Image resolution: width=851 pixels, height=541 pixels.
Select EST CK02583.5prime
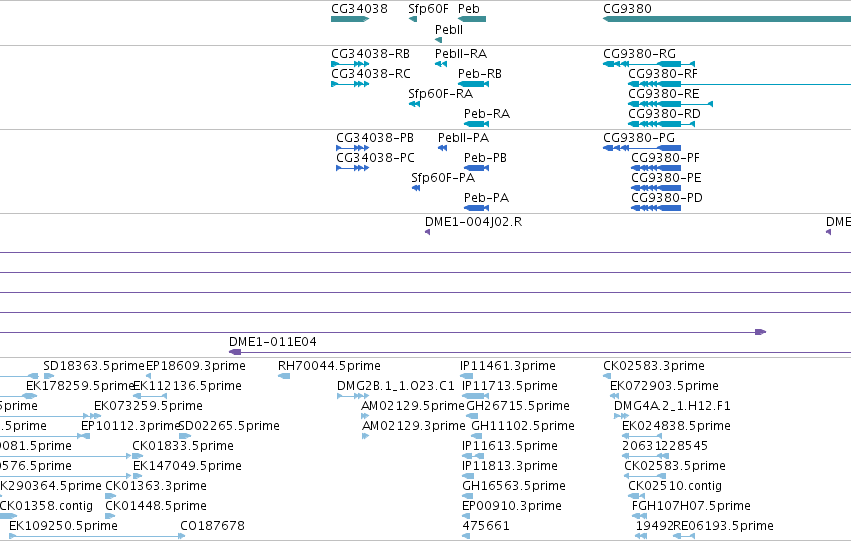click(675, 467)
